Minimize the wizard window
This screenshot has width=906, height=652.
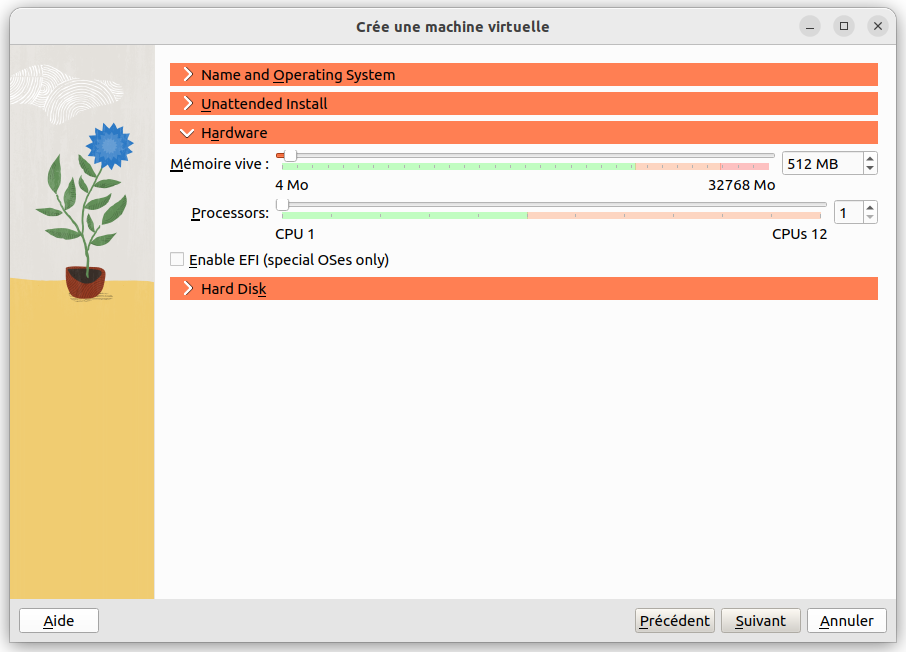[x=809, y=26]
